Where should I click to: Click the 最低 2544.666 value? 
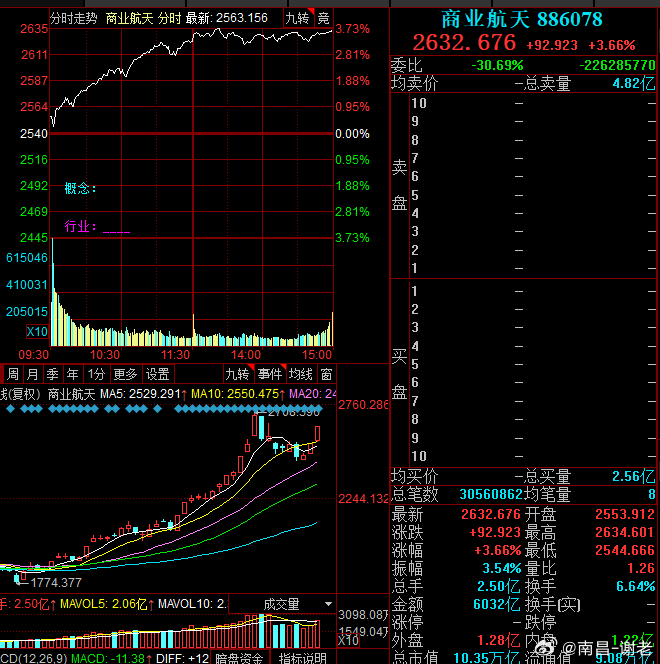click(x=625, y=550)
